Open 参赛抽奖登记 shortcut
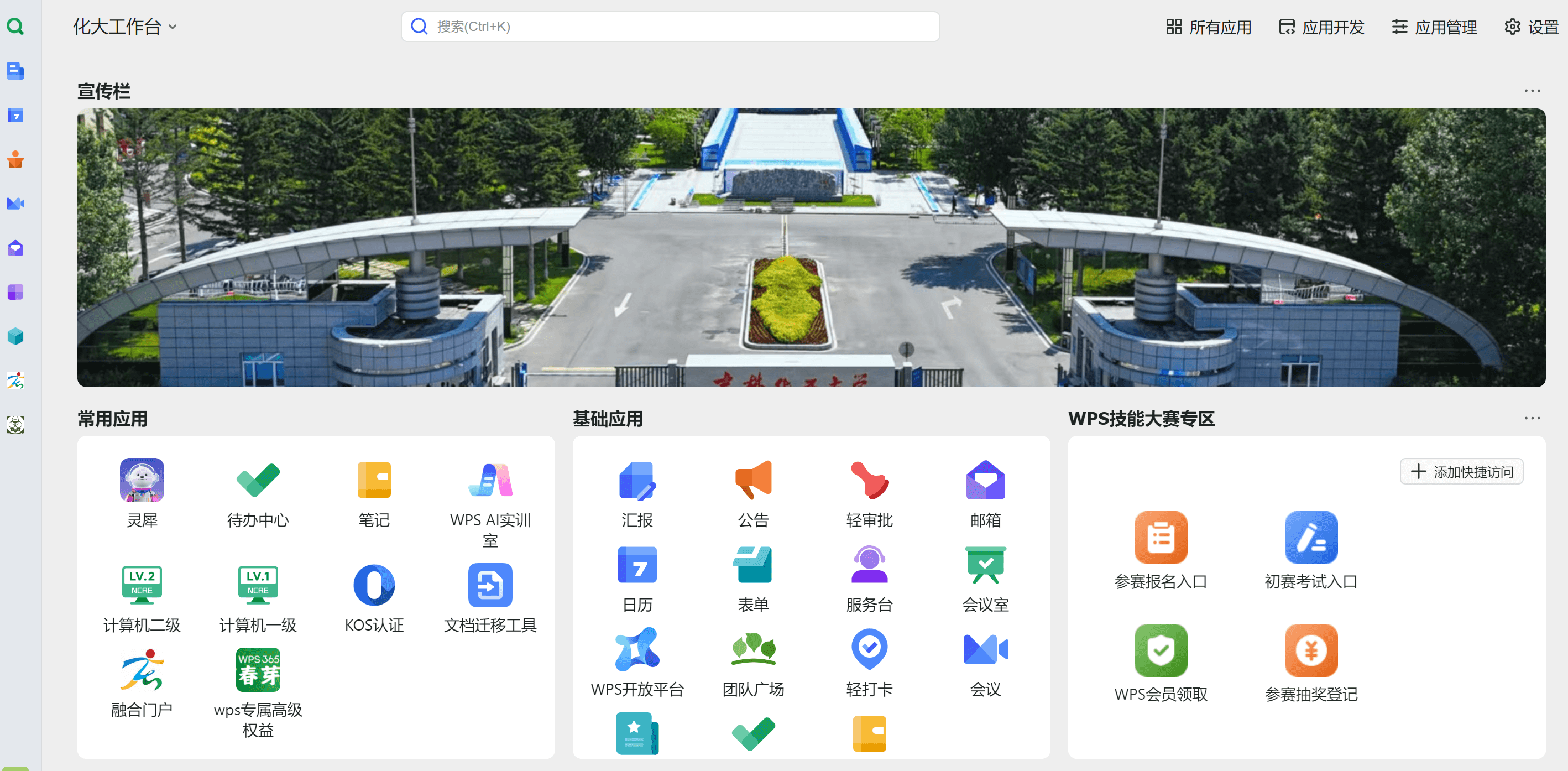Screen dimensions: 1568x771 tap(1310, 650)
